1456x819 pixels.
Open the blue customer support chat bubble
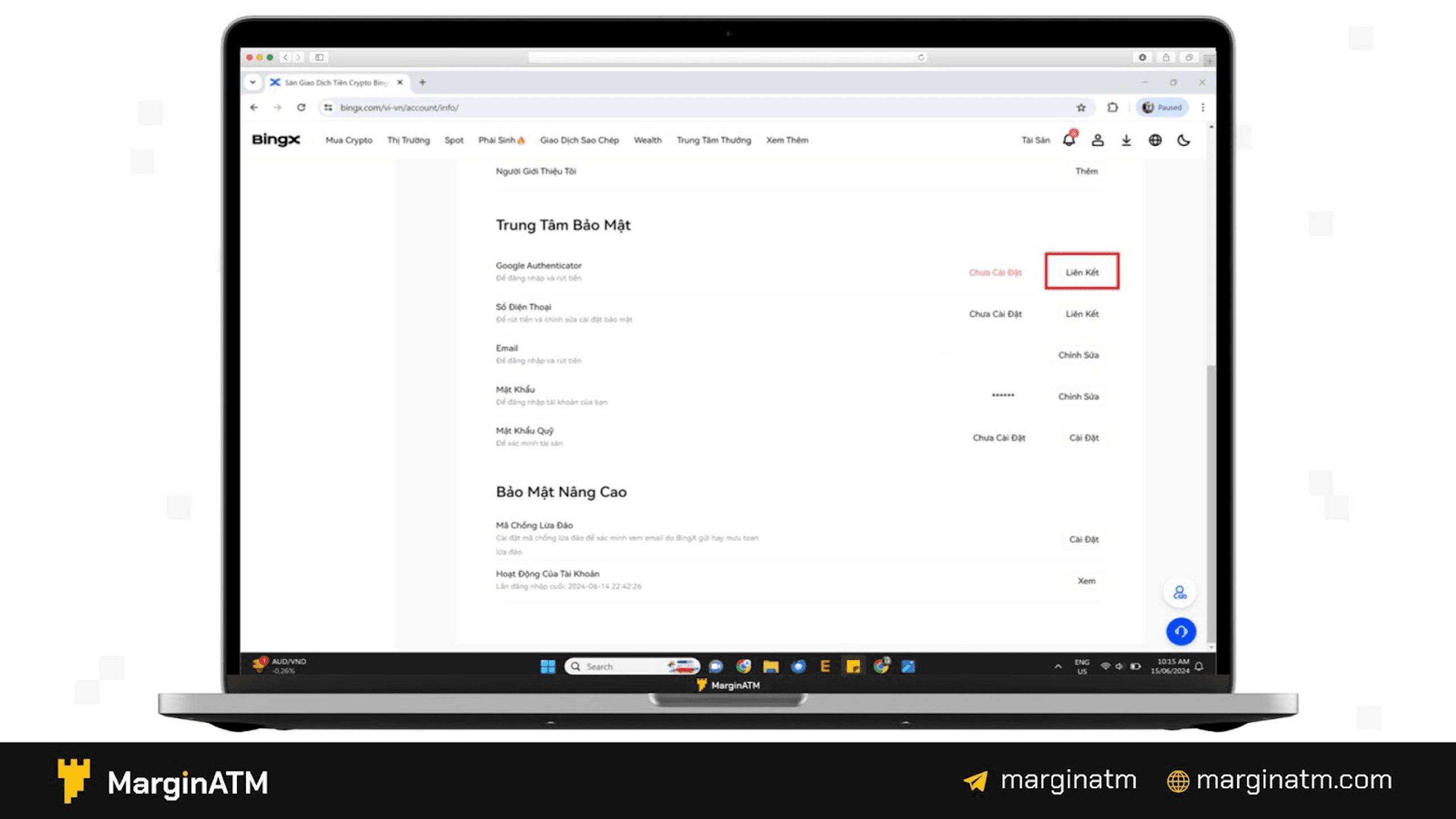(x=1181, y=631)
